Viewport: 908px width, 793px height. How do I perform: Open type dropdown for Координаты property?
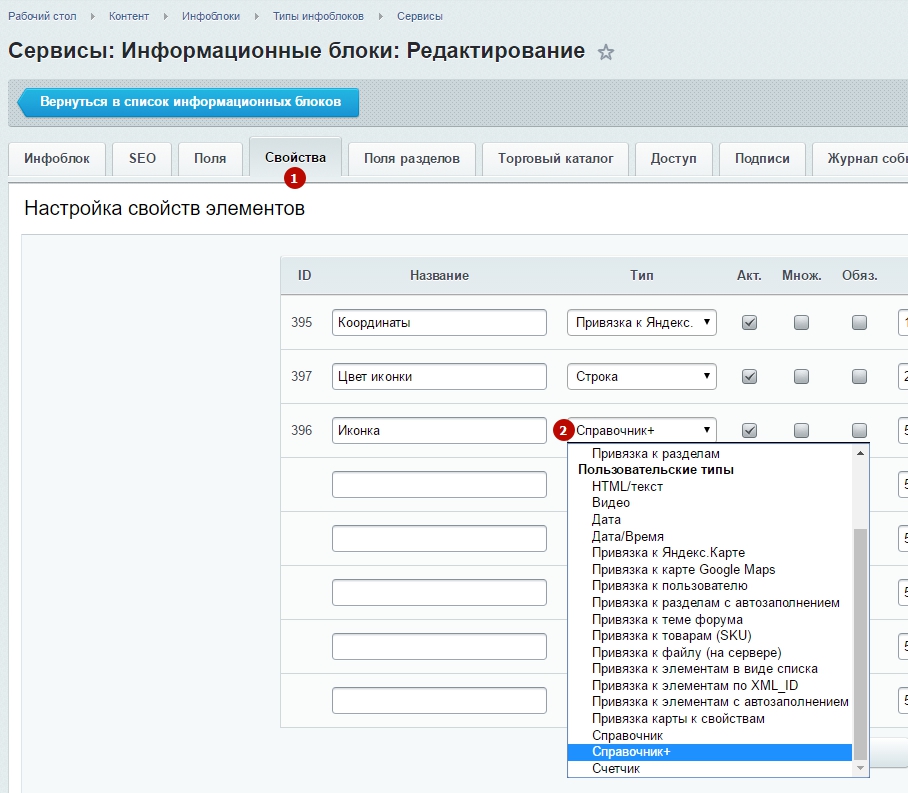pyautogui.click(x=641, y=323)
